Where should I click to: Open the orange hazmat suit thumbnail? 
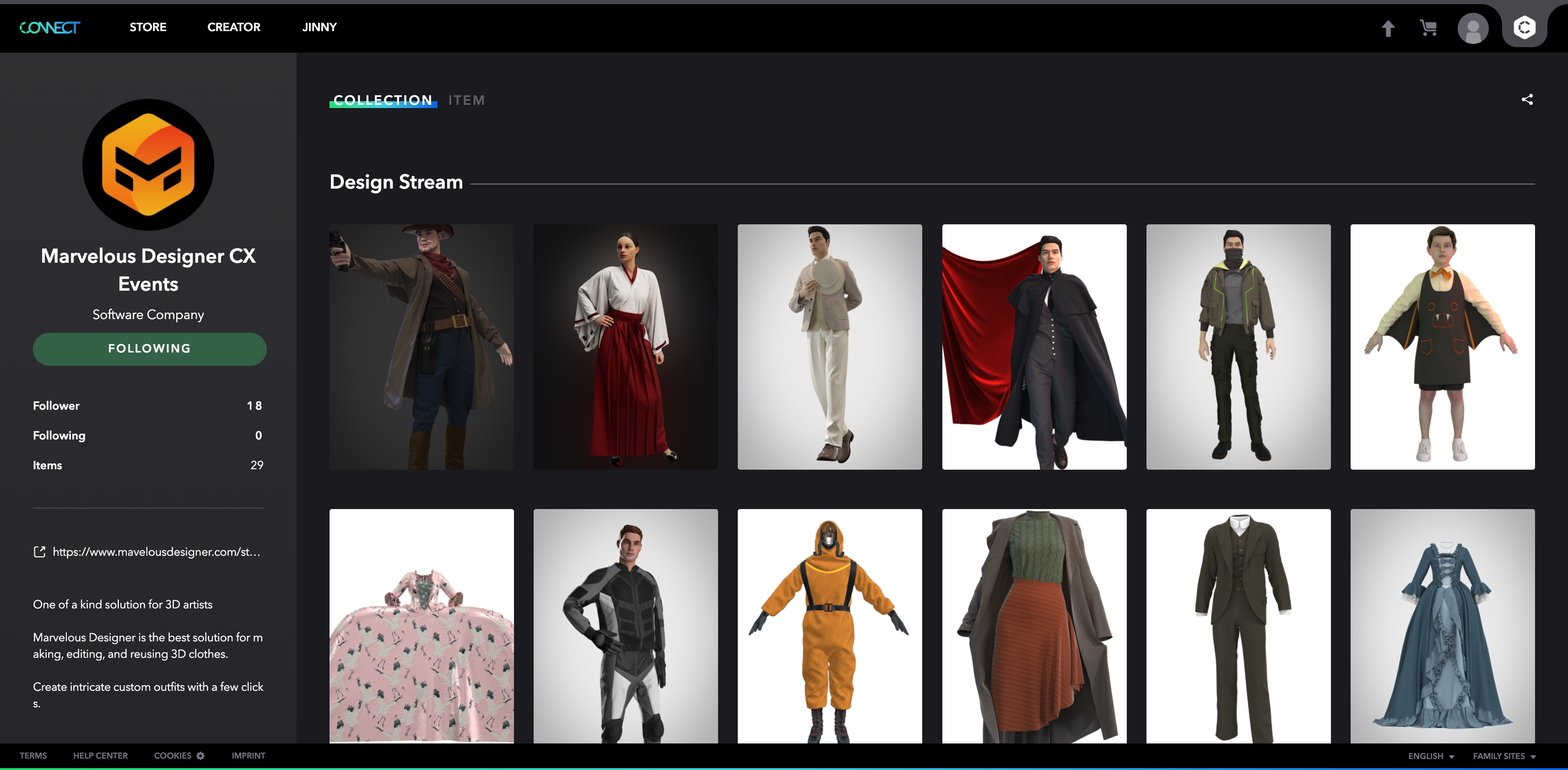coord(829,625)
